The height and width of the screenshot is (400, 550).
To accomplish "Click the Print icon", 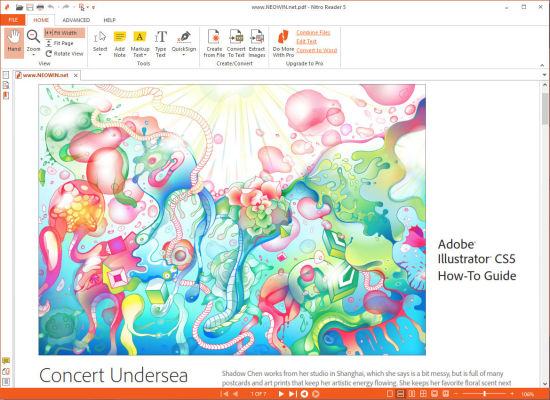I will coord(40,7).
